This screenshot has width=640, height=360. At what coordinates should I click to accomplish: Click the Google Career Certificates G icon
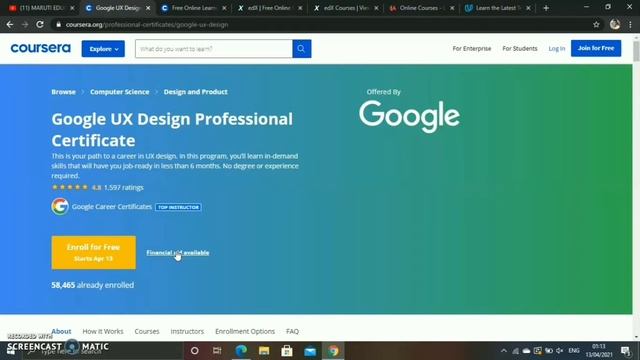(x=60, y=207)
